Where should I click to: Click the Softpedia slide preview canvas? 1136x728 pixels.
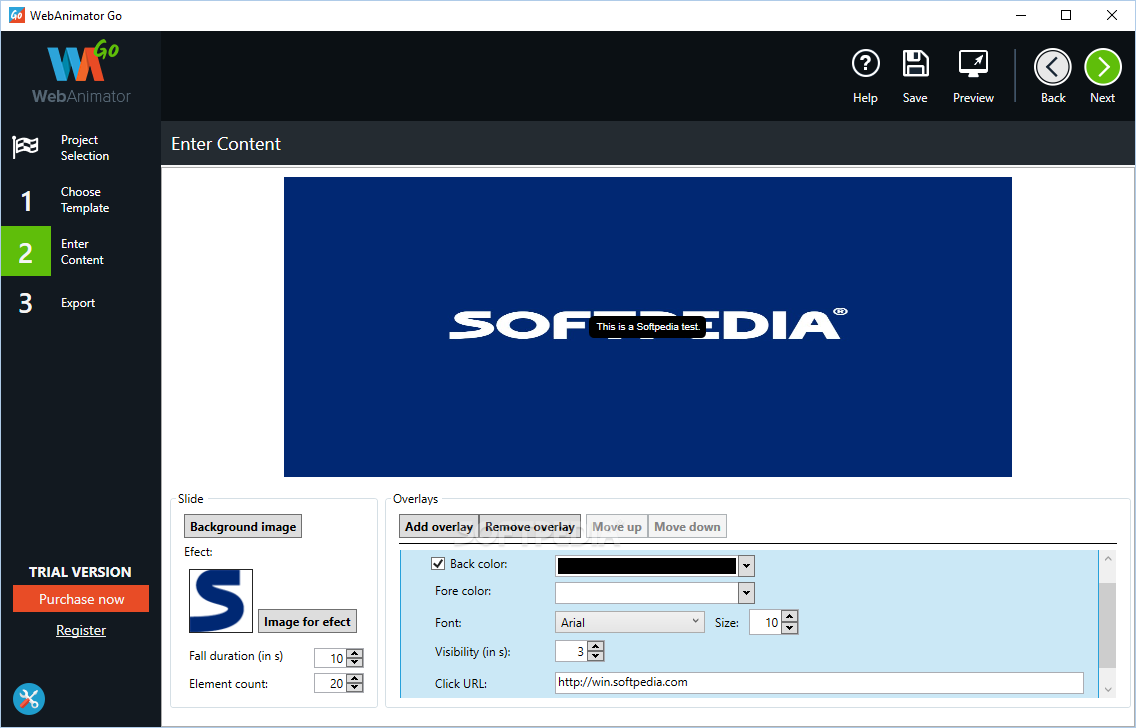click(x=648, y=327)
